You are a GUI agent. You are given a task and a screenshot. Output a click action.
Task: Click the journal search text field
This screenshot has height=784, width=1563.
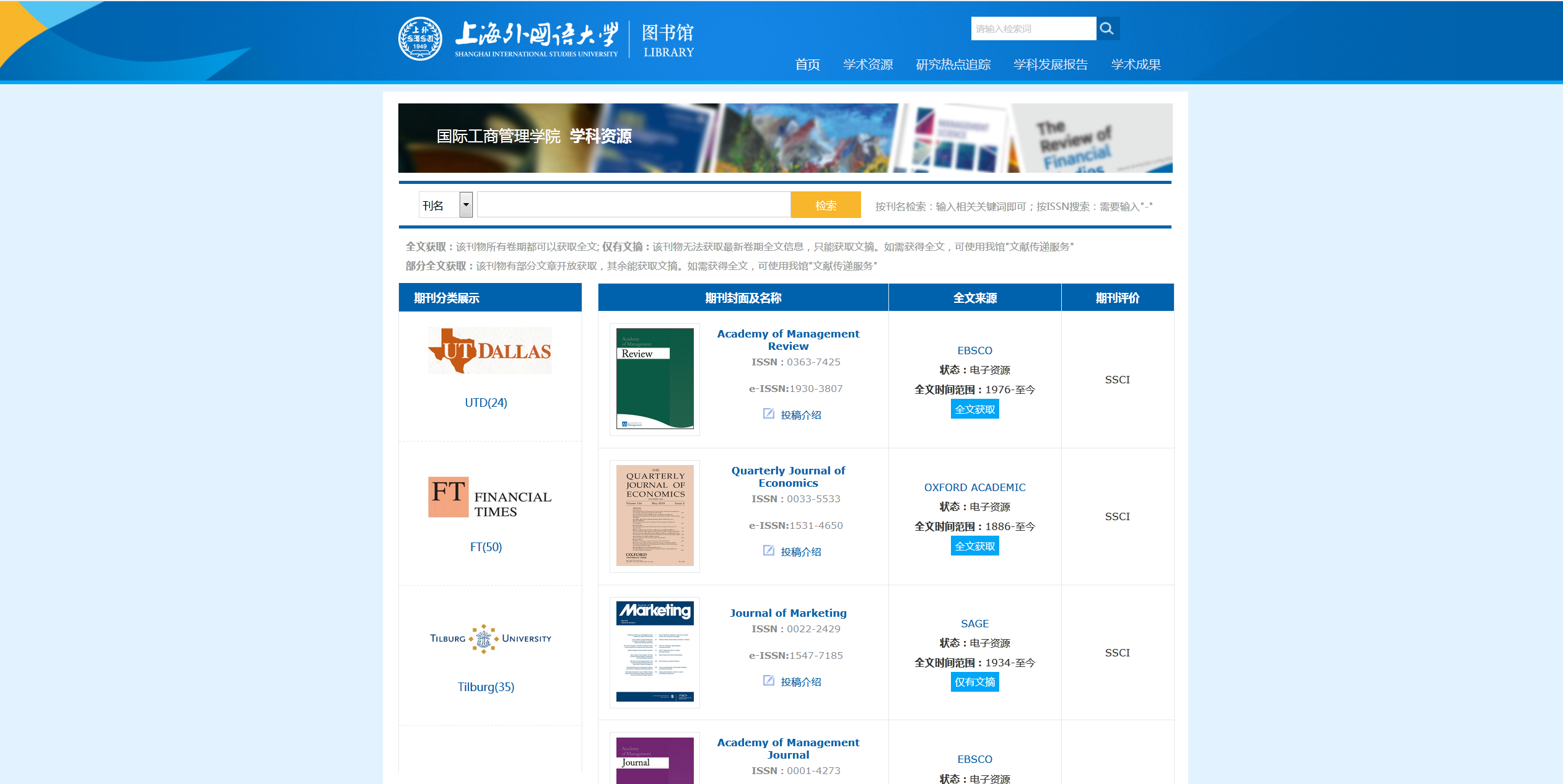point(633,205)
